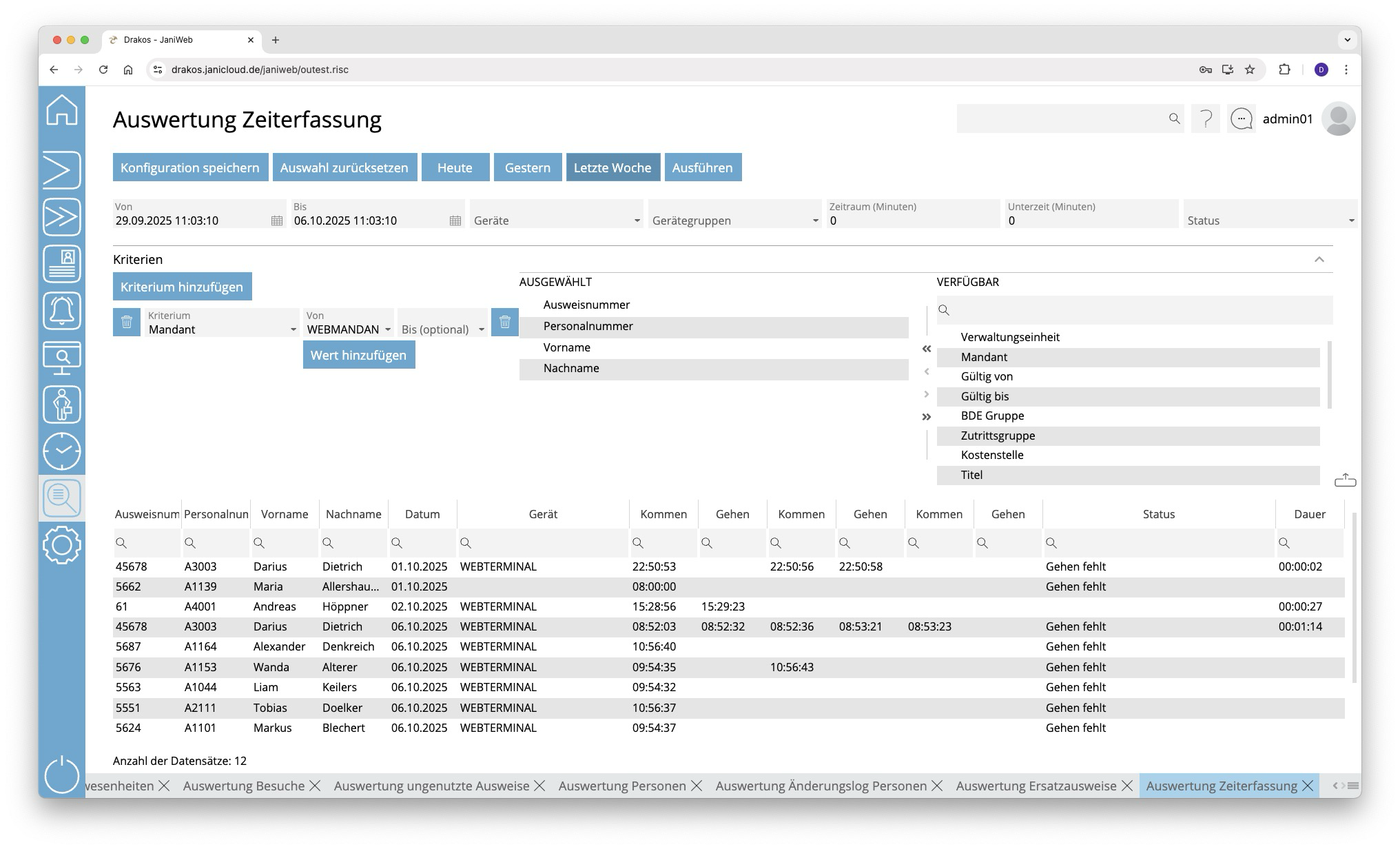Click the power logout icon
Screen dimensions: 1400x849
62,774
